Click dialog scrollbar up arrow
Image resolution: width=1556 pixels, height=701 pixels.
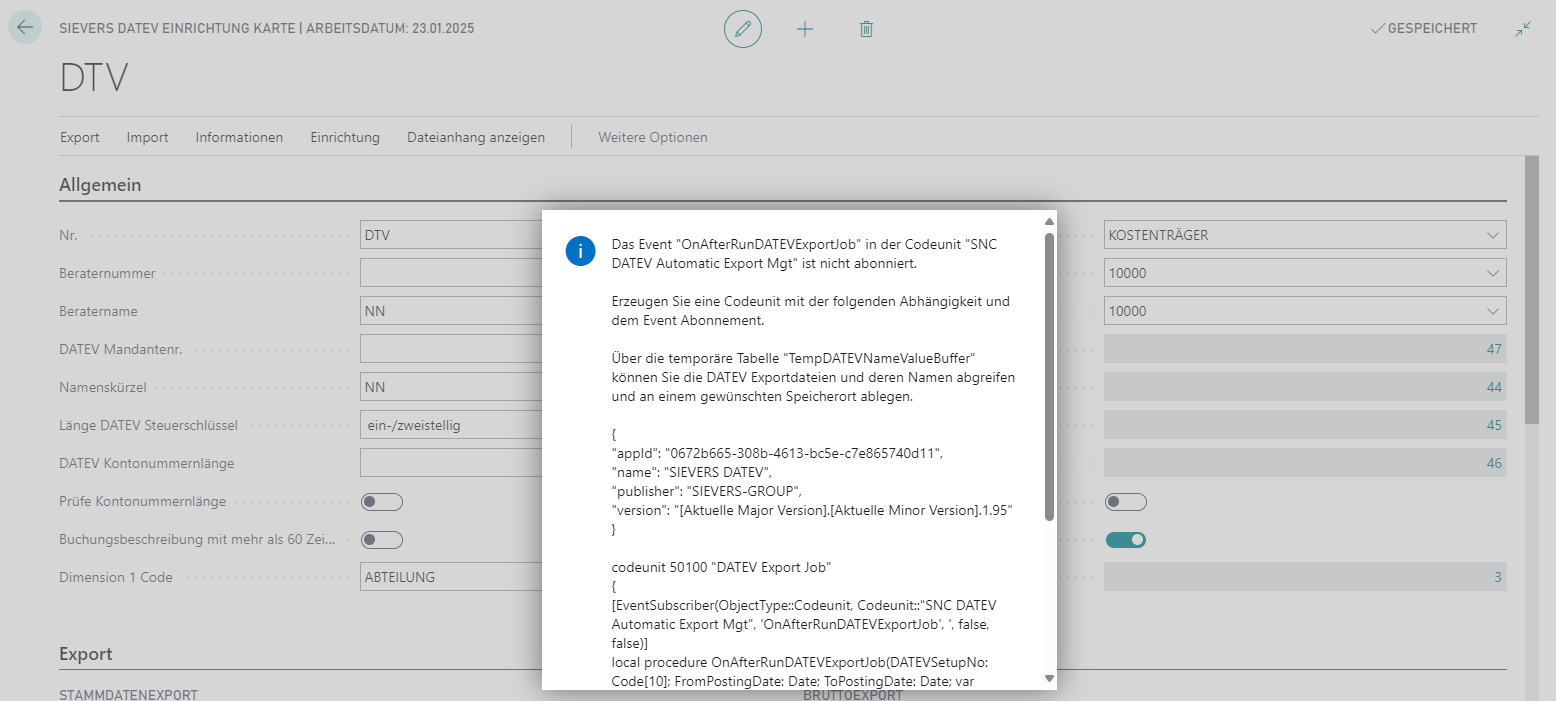pyautogui.click(x=1049, y=221)
